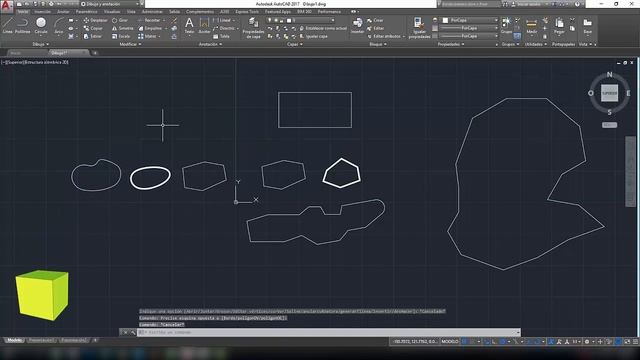
Task: Click the SUPERIOR face of ViewCube
Action: (609, 93)
